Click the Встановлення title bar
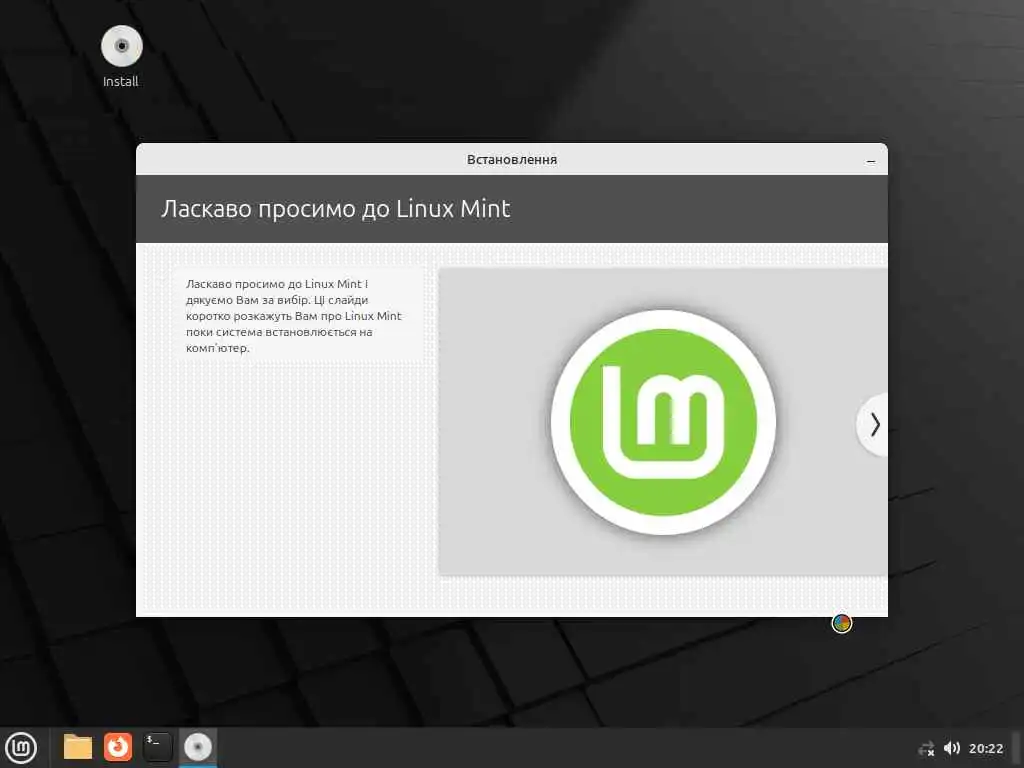 coord(512,159)
